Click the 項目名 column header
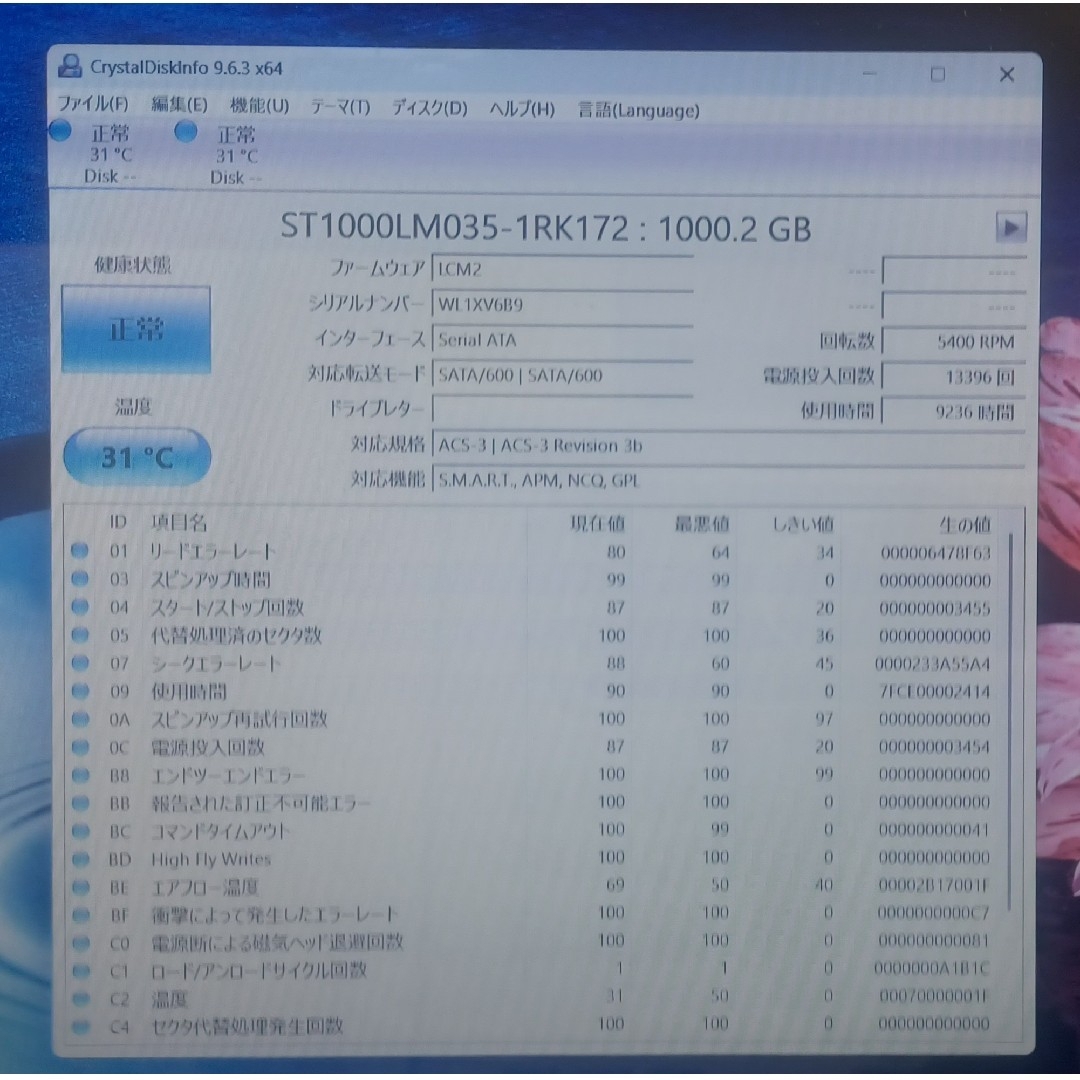The image size is (1080, 1080). (179, 522)
